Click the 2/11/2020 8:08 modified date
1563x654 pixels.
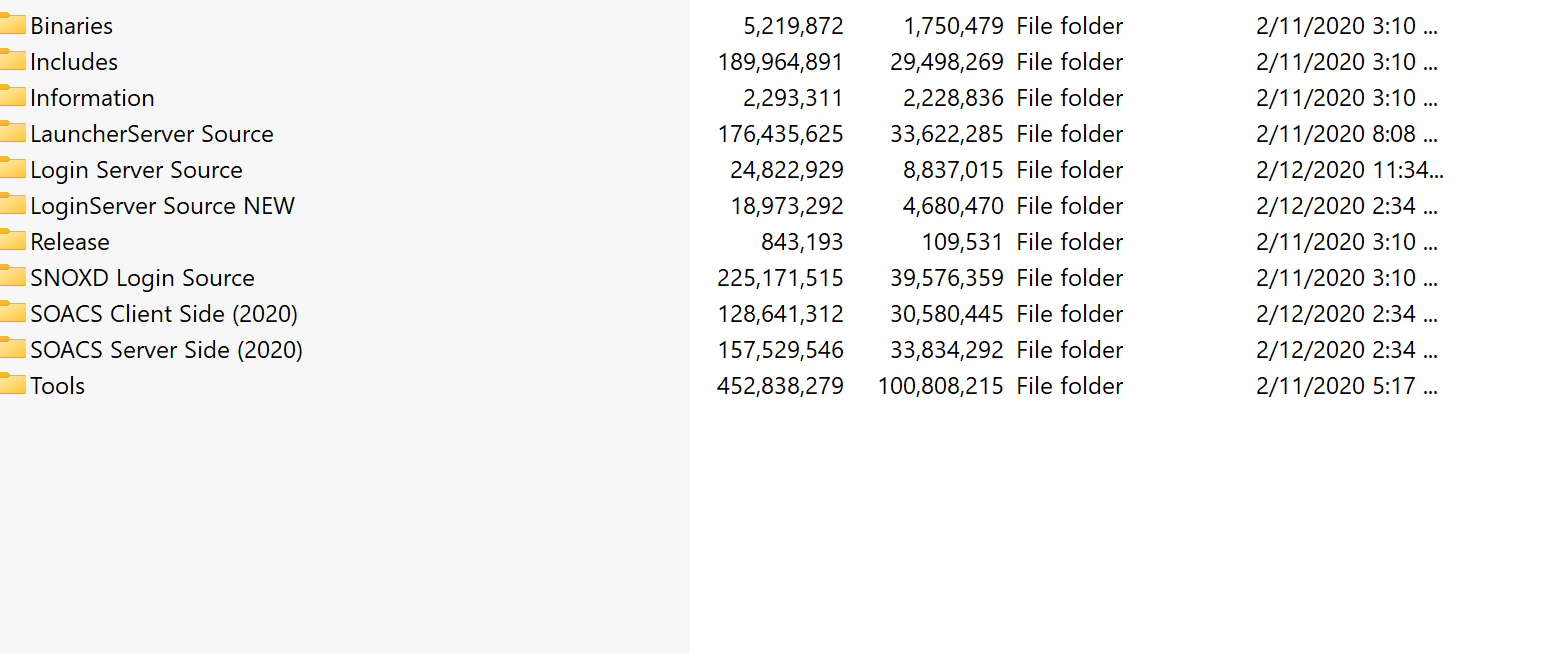[x=1346, y=134]
